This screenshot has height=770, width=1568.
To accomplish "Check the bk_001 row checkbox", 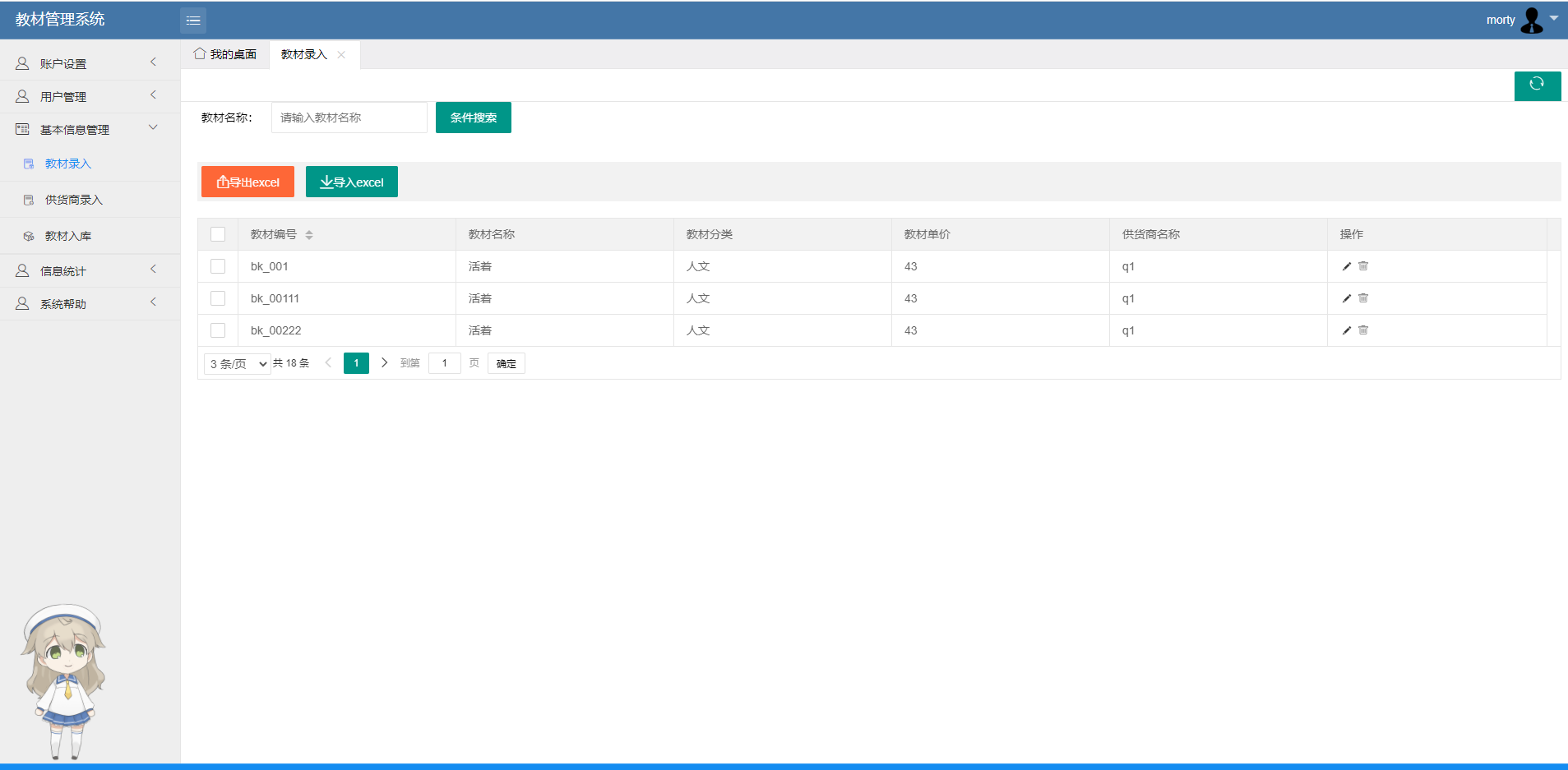I will coord(218,266).
